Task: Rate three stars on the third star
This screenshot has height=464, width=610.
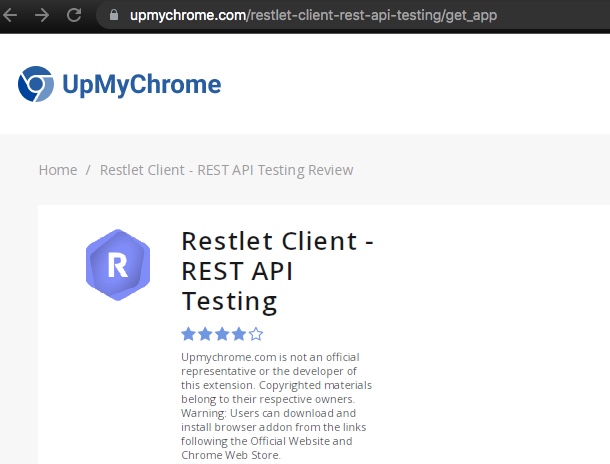Action: pos(222,334)
